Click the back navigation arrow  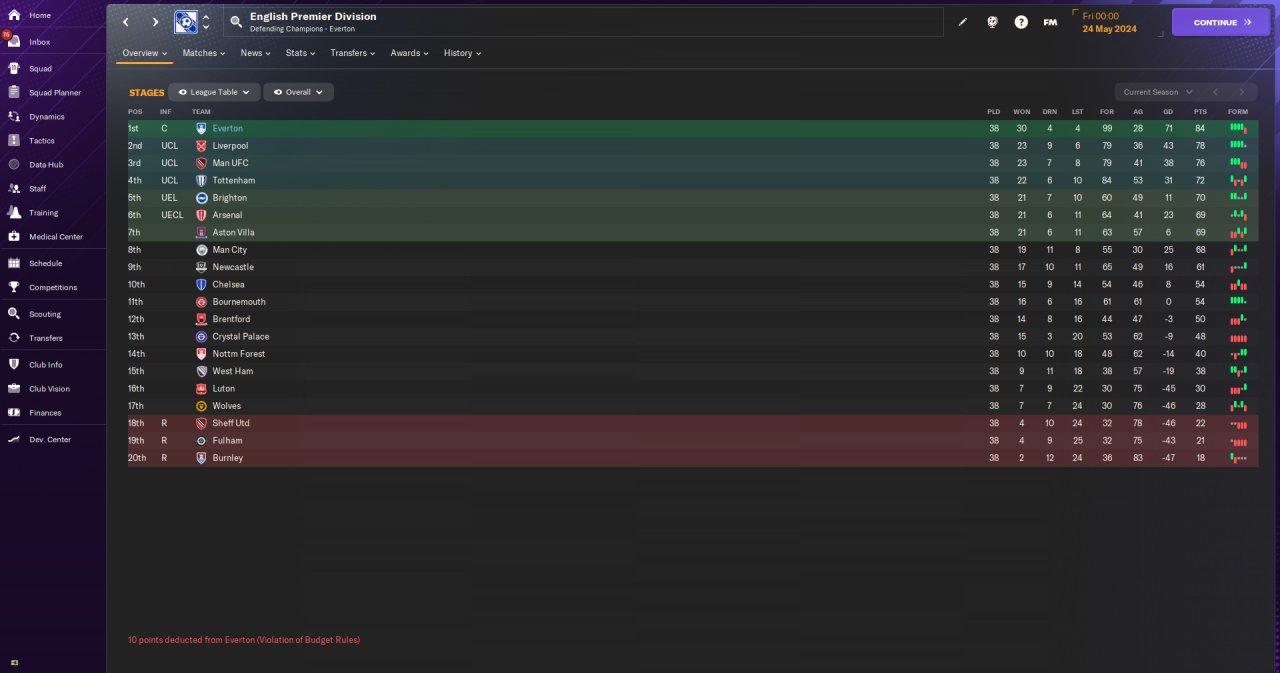pos(126,22)
